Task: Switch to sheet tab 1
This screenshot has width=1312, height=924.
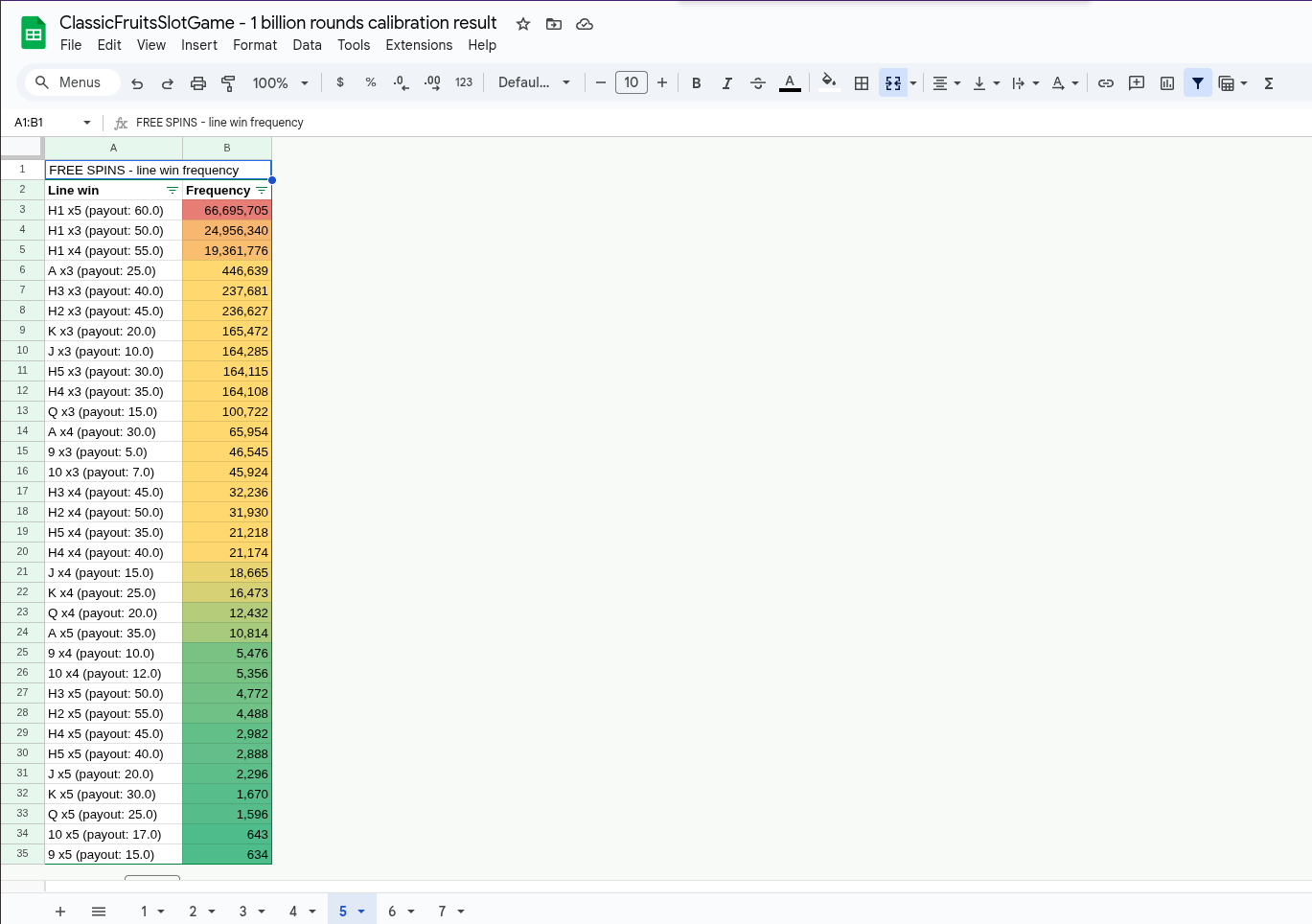Action: [x=144, y=912]
